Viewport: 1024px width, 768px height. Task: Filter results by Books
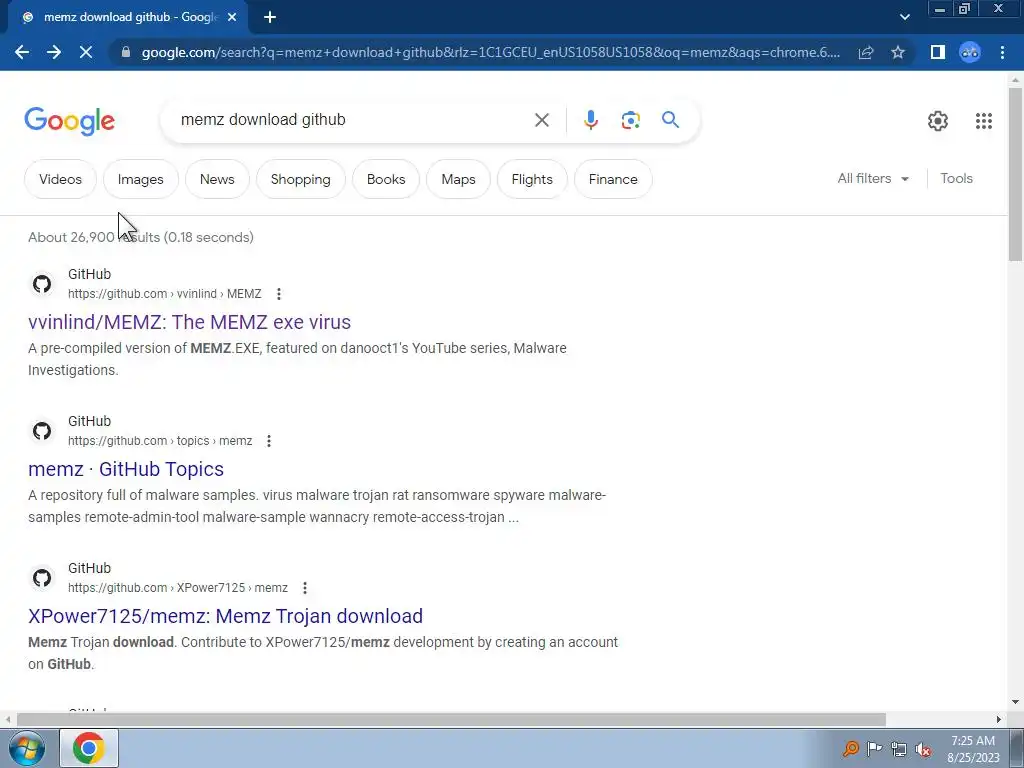click(386, 179)
